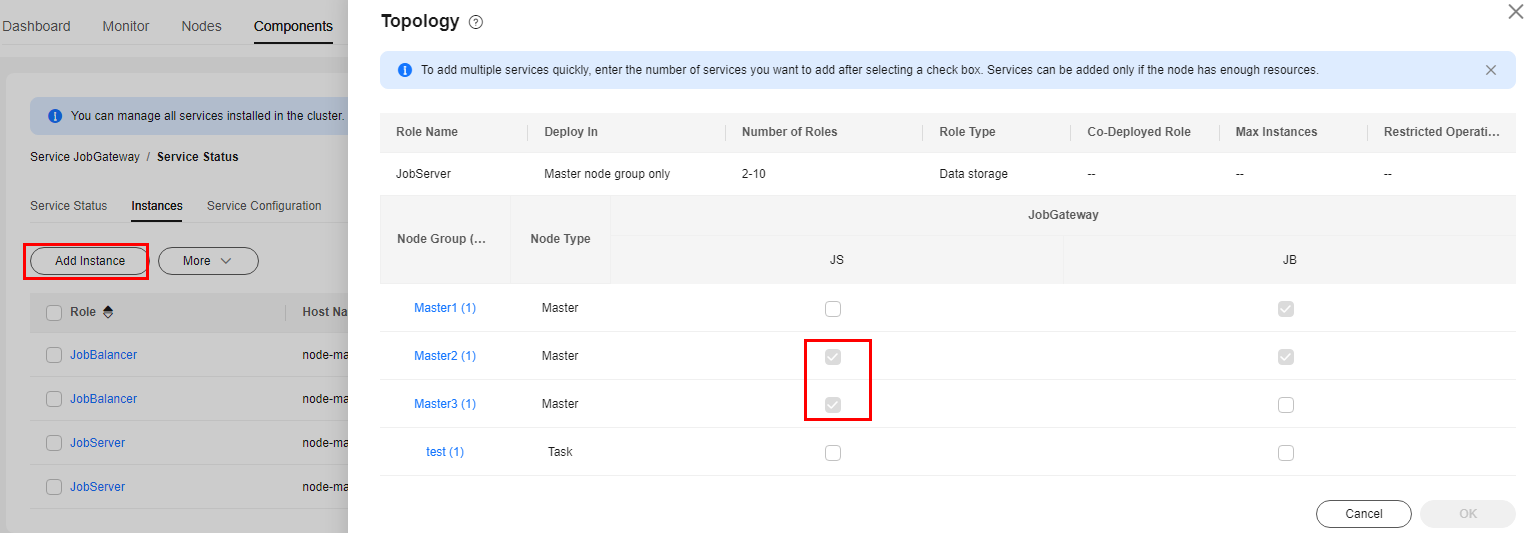Viewport: 1530px width, 533px height.
Task: Click the Cancel button
Action: pos(1363,514)
